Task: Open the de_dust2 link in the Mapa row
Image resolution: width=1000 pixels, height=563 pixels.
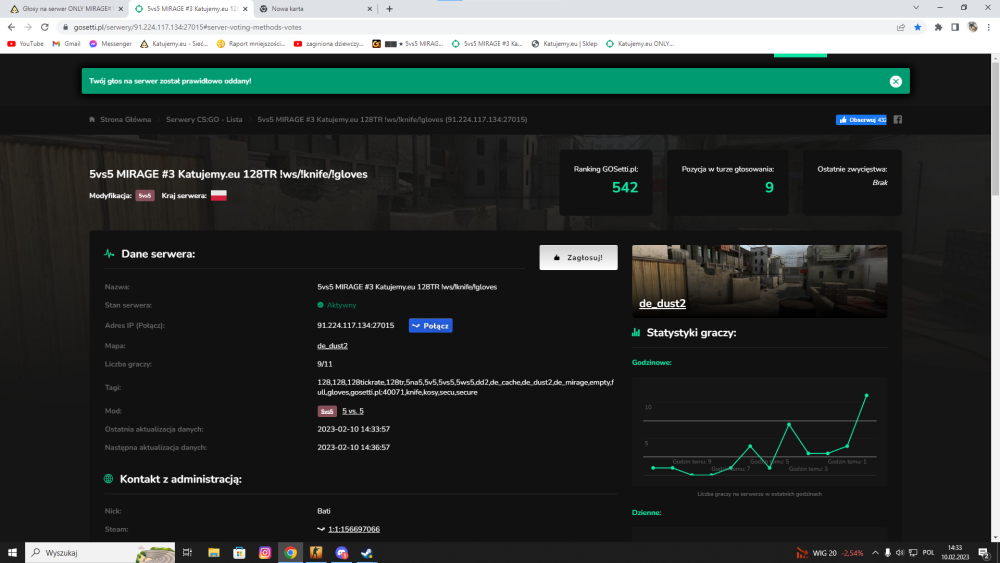Action: (332, 346)
